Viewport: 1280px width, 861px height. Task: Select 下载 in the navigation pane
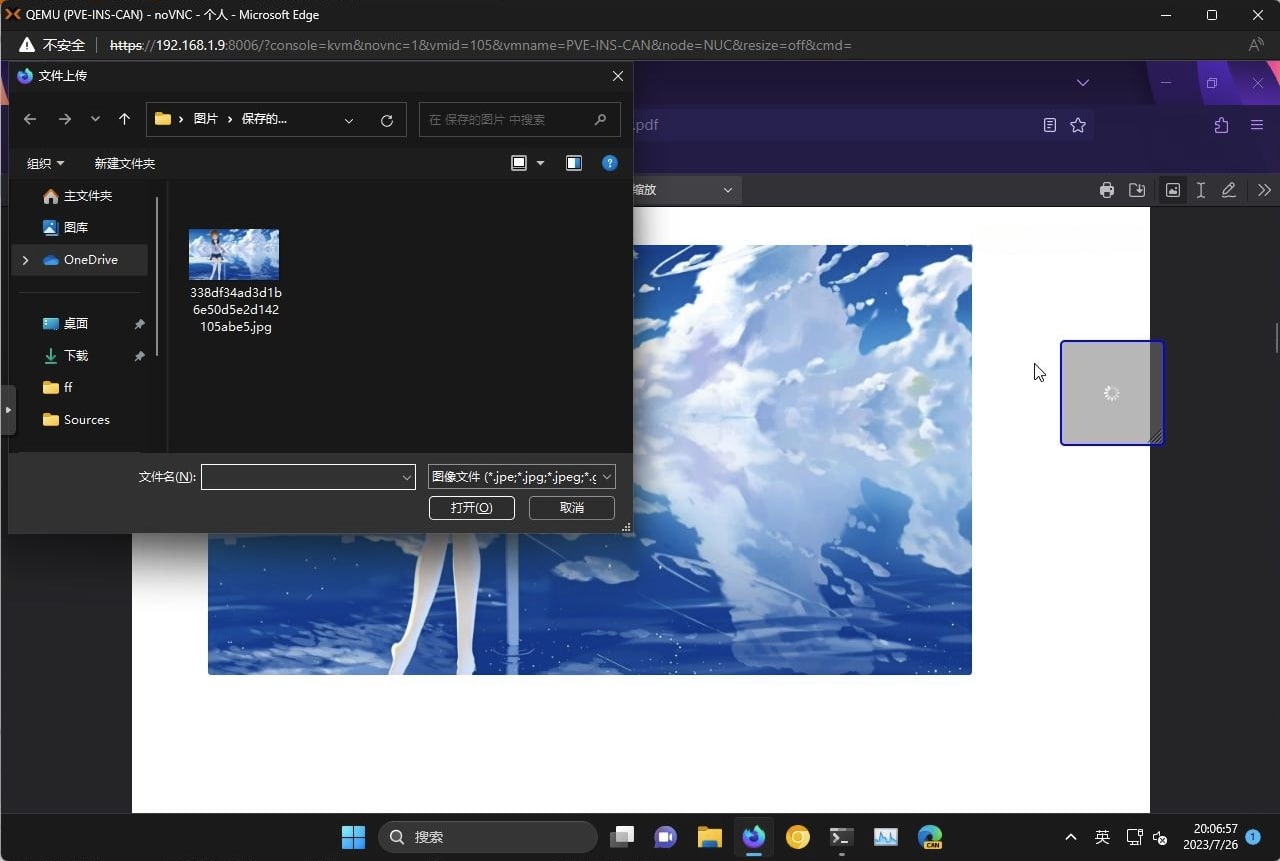[76, 356]
